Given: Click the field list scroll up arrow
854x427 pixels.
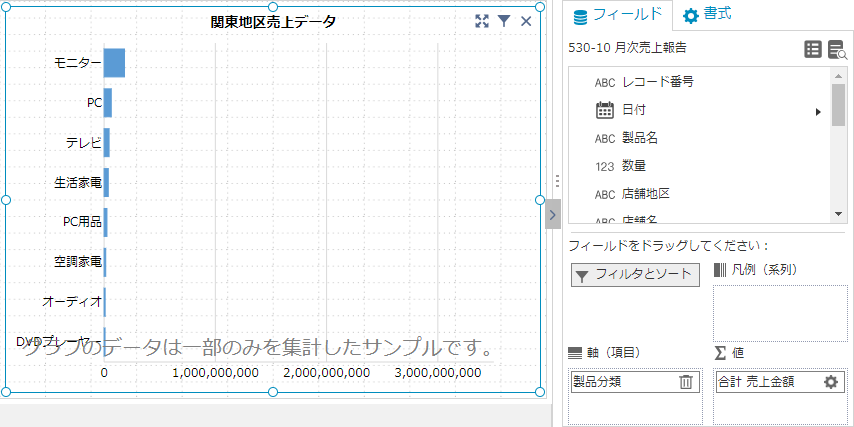Looking at the screenshot, I should pyautogui.click(x=838, y=76).
